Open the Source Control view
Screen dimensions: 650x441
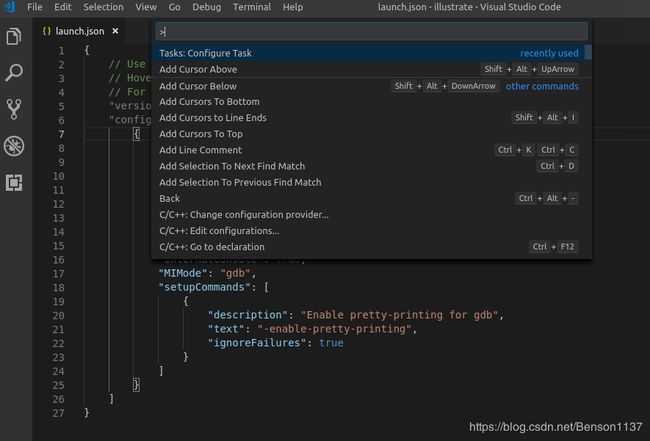click(x=14, y=109)
